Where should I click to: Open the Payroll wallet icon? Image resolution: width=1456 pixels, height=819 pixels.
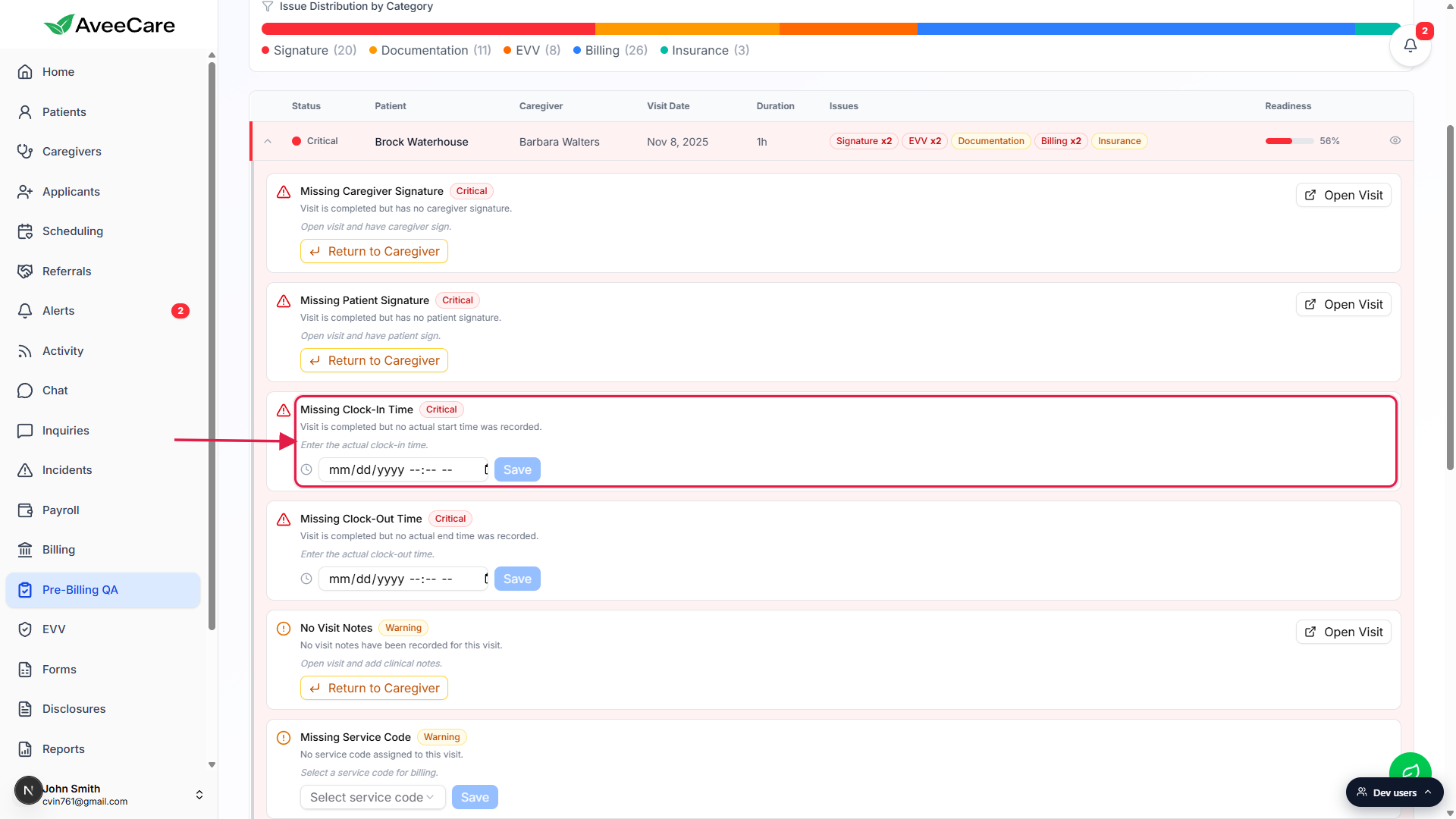coord(25,510)
